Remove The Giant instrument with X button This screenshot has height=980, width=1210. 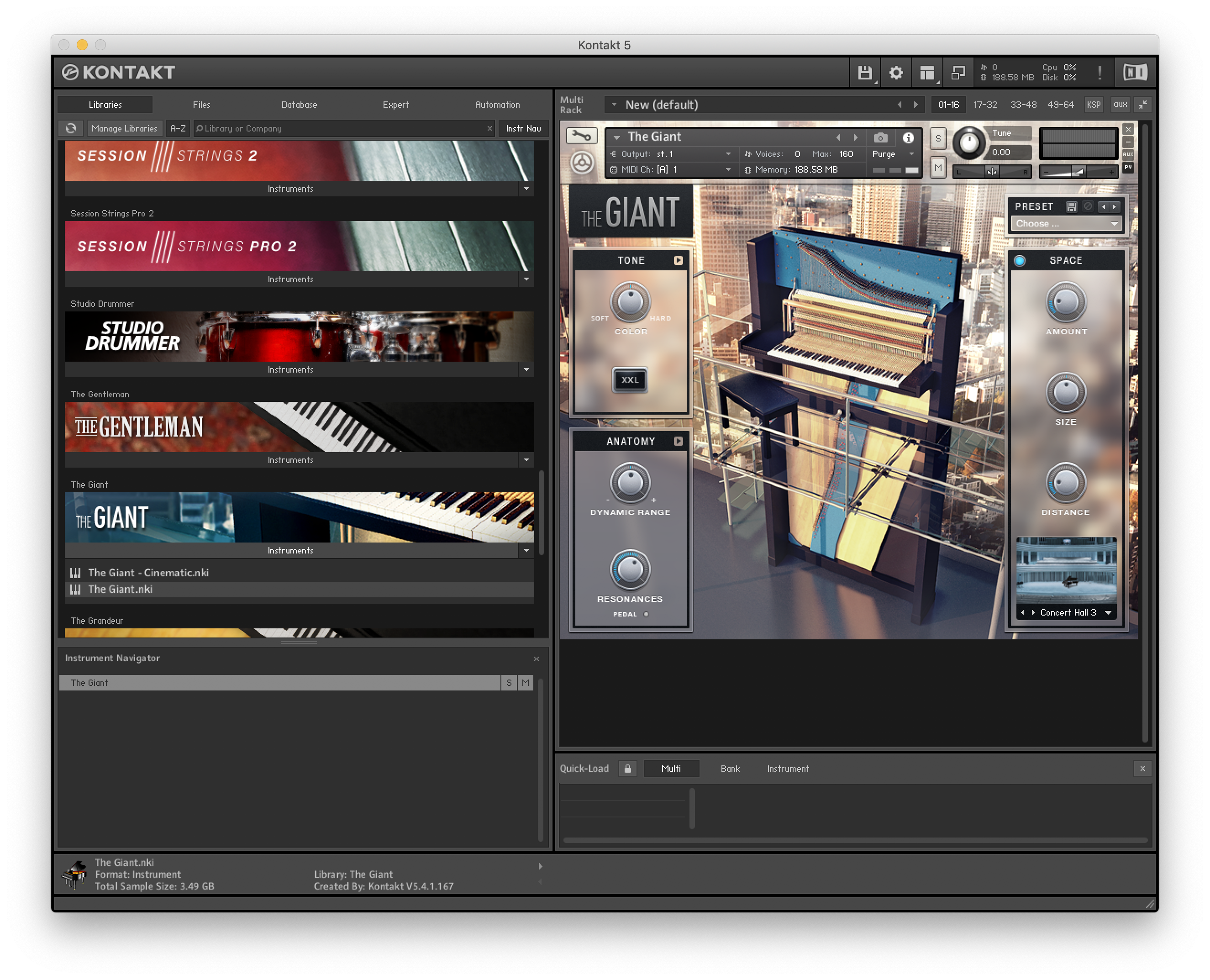1128,129
